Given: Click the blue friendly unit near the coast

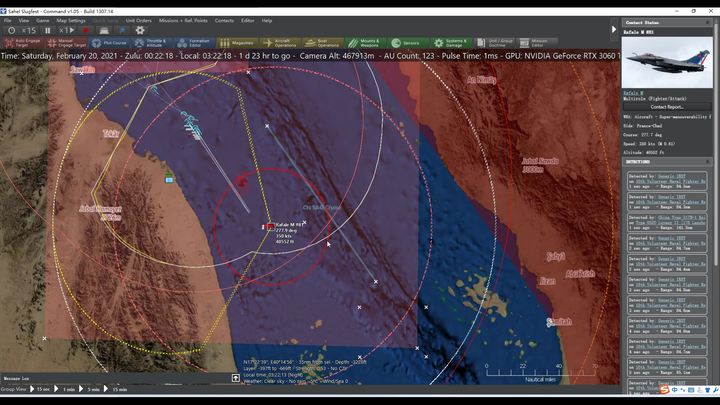Looking at the screenshot, I should 169,179.
